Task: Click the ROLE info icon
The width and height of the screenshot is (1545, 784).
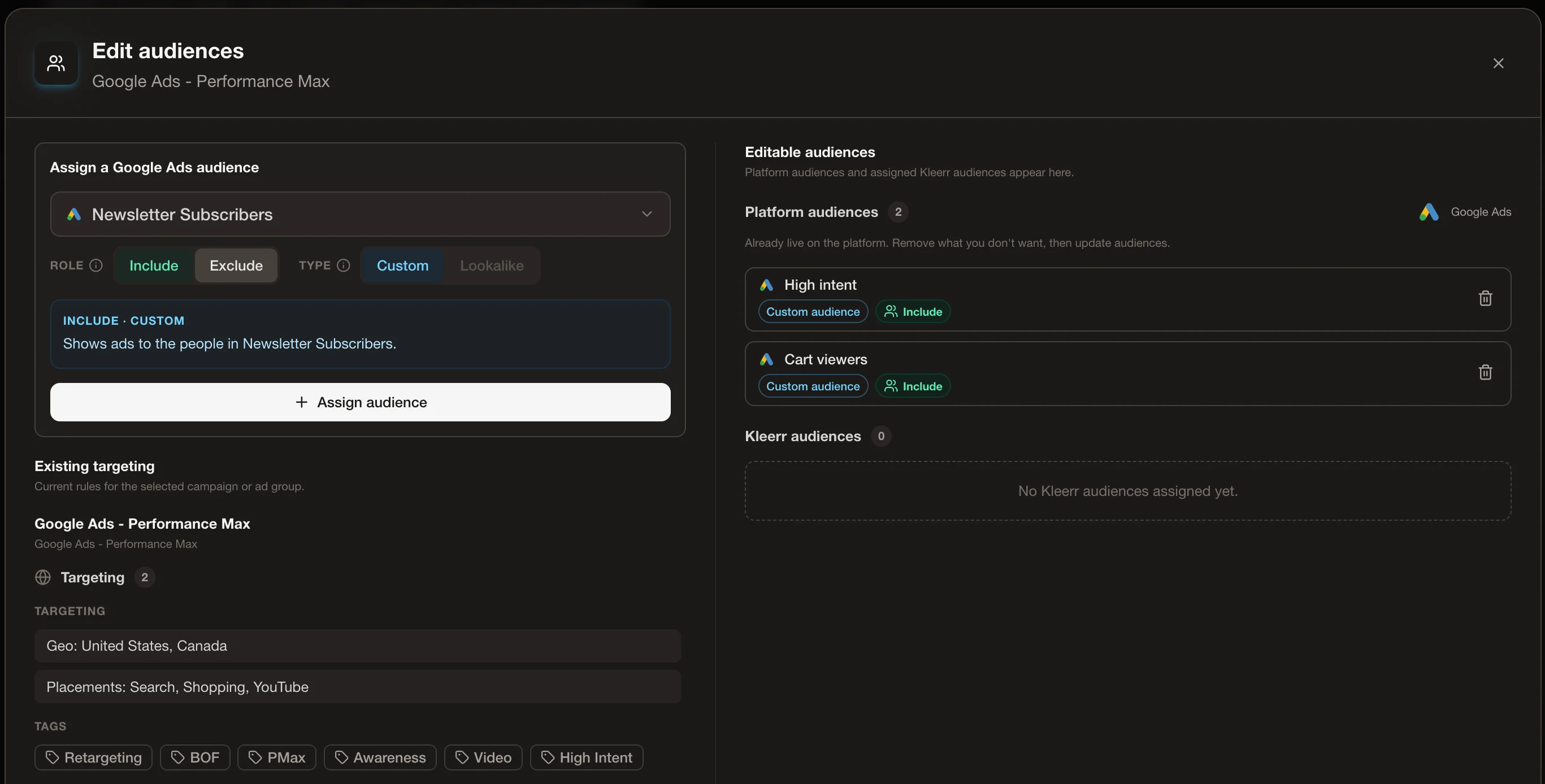Action: click(96, 265)
